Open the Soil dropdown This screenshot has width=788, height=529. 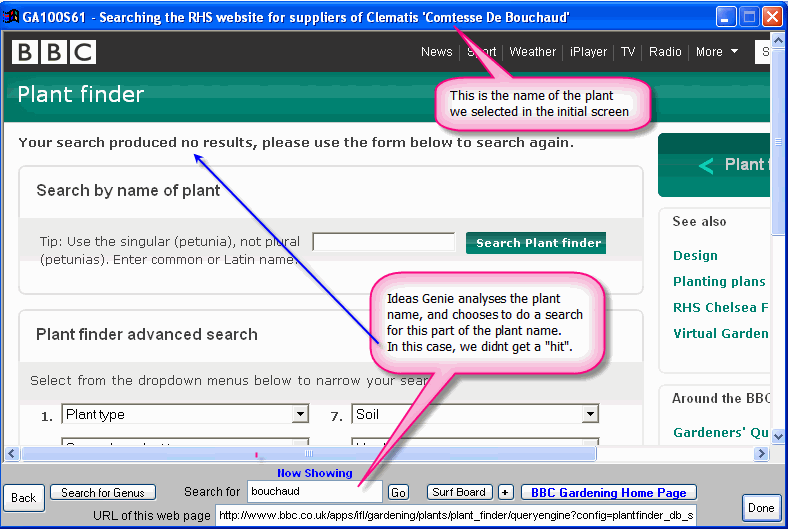click(475, 414)
